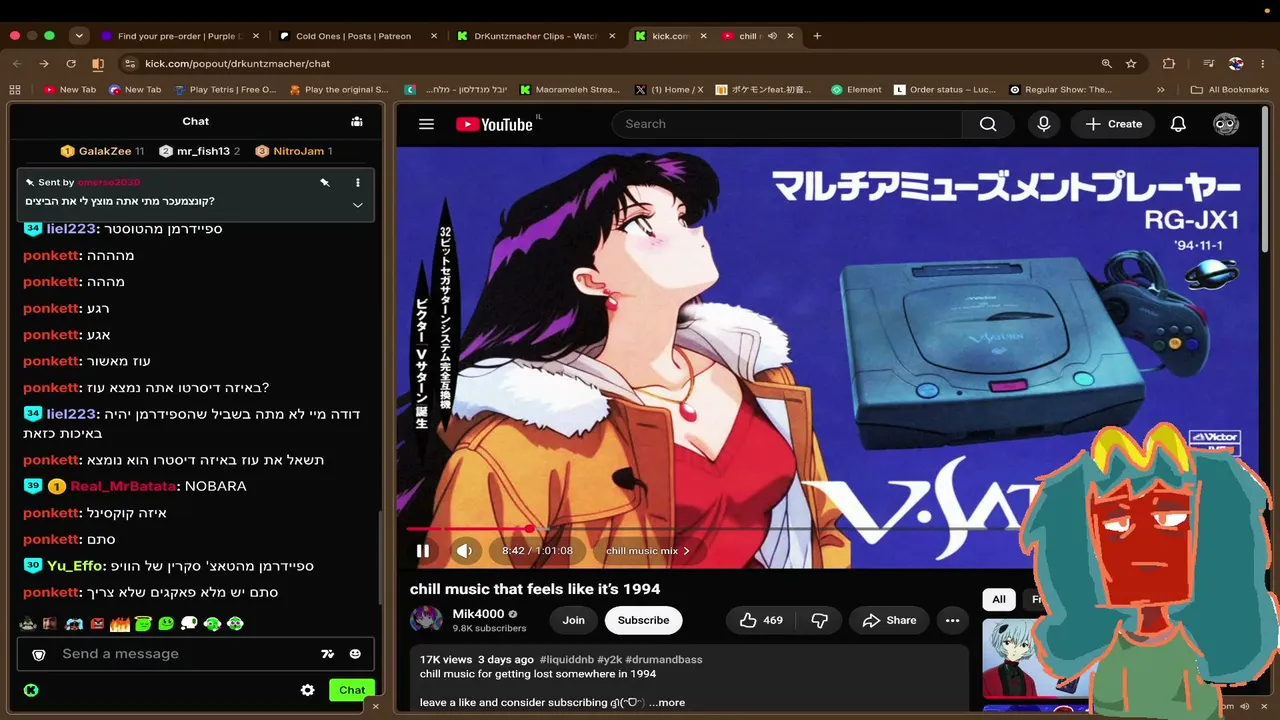Open more video actions menu
Viewport: 1280px width, 720px height.
952,620
